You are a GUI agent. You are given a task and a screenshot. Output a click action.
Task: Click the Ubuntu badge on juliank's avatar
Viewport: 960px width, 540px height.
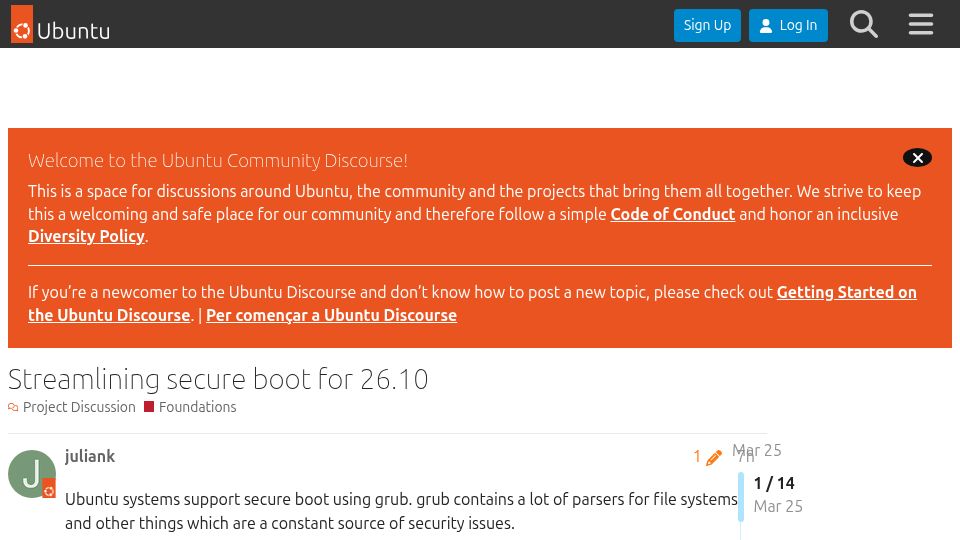(x=49, y=490)
